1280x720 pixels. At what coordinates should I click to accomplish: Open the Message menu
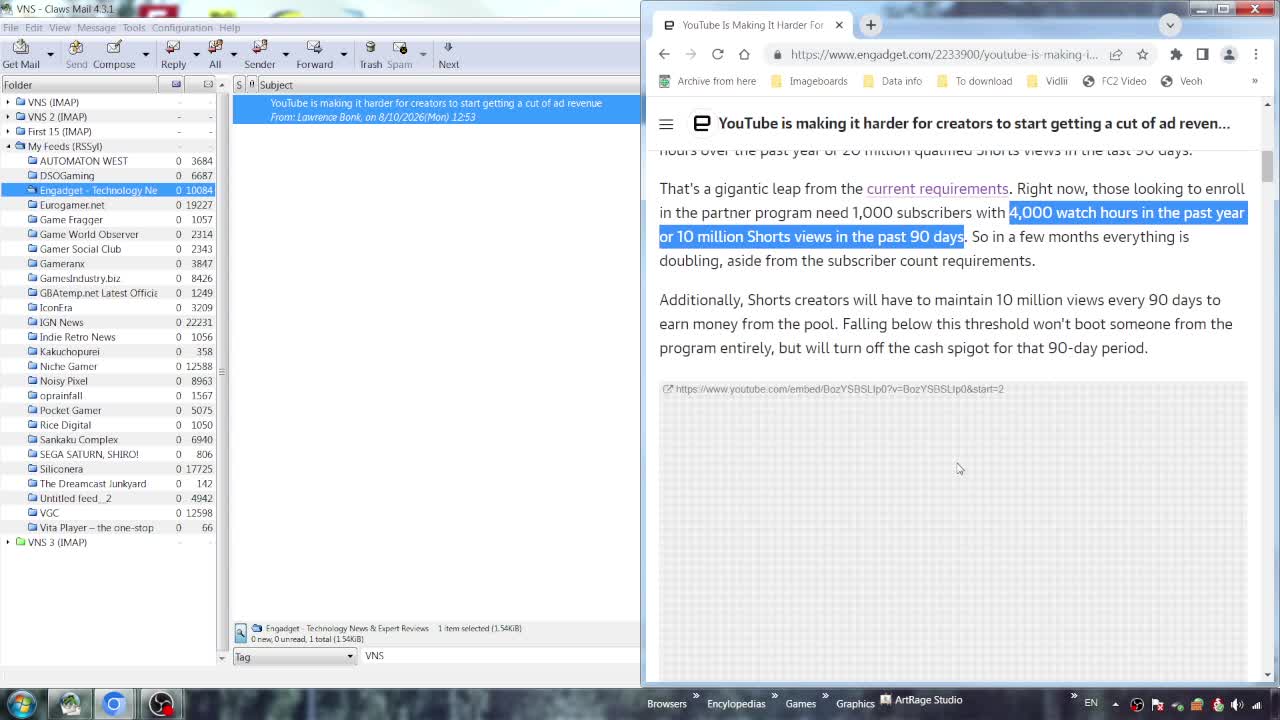(x=96, y=28)
